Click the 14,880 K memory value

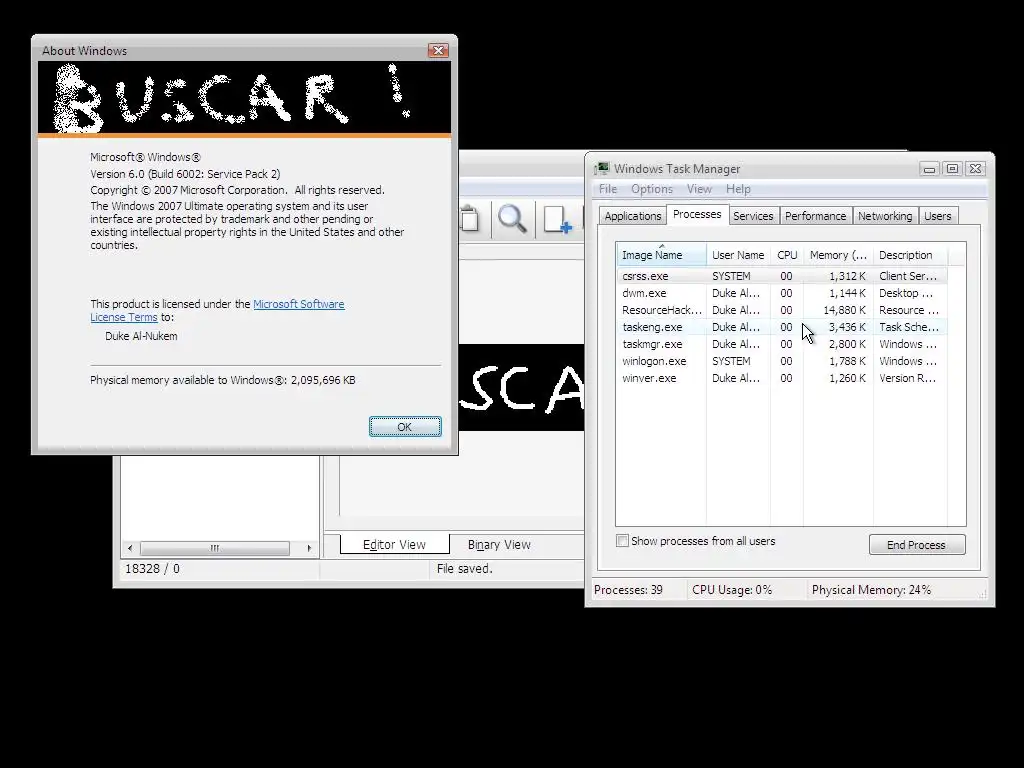pyautogui.click(x=844, y=310)
